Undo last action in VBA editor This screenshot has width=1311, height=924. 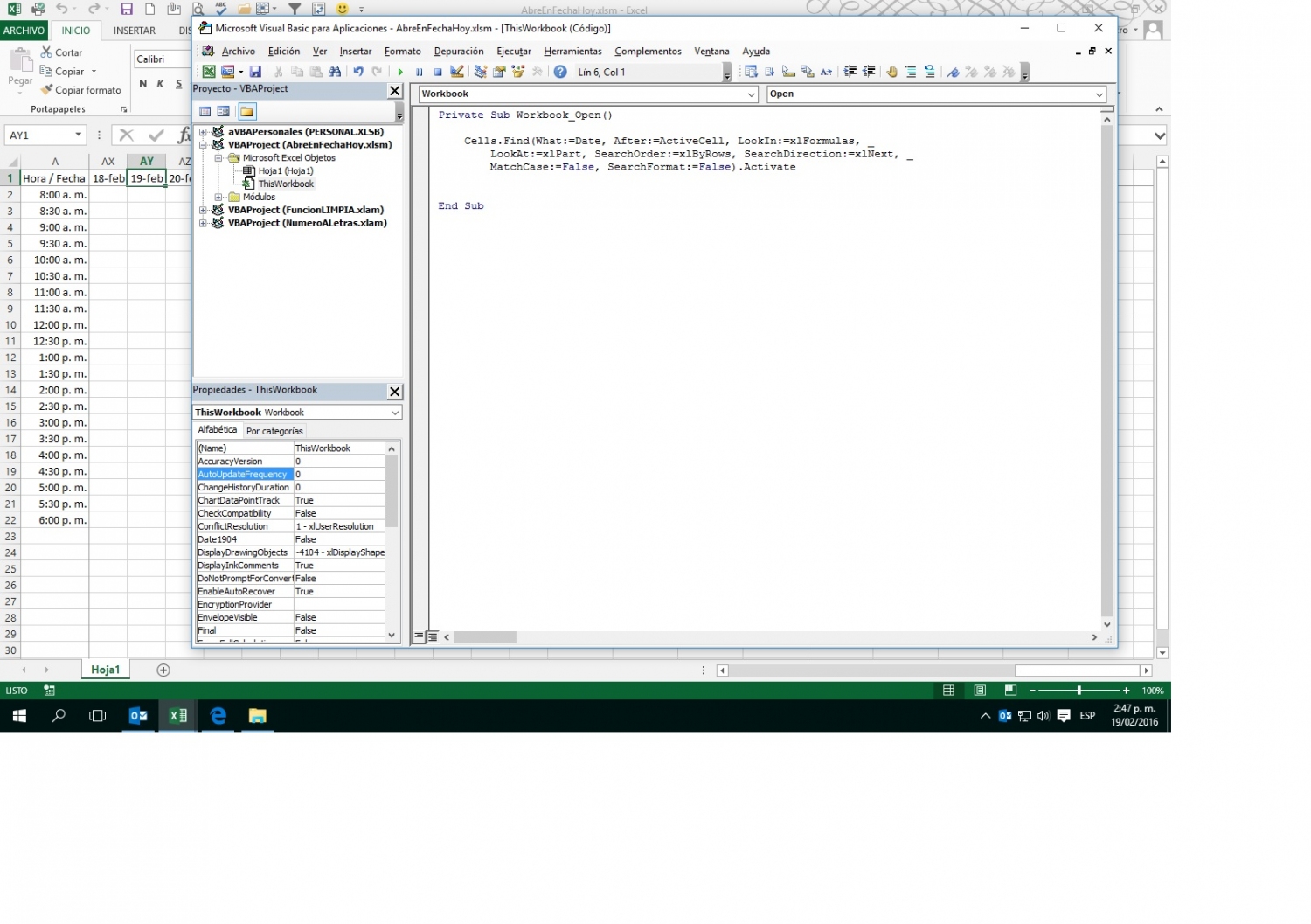click(358, 72)
